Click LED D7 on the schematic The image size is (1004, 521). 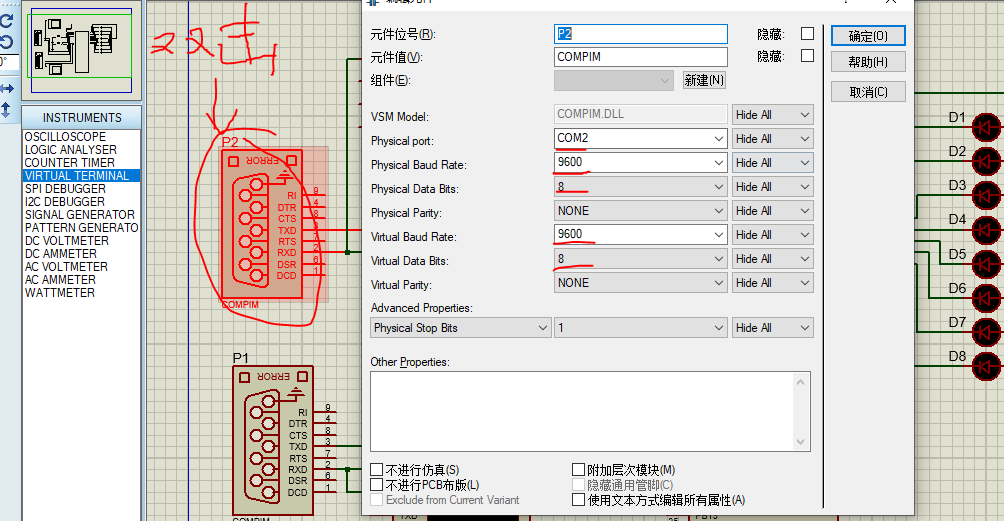click(986, 332)
